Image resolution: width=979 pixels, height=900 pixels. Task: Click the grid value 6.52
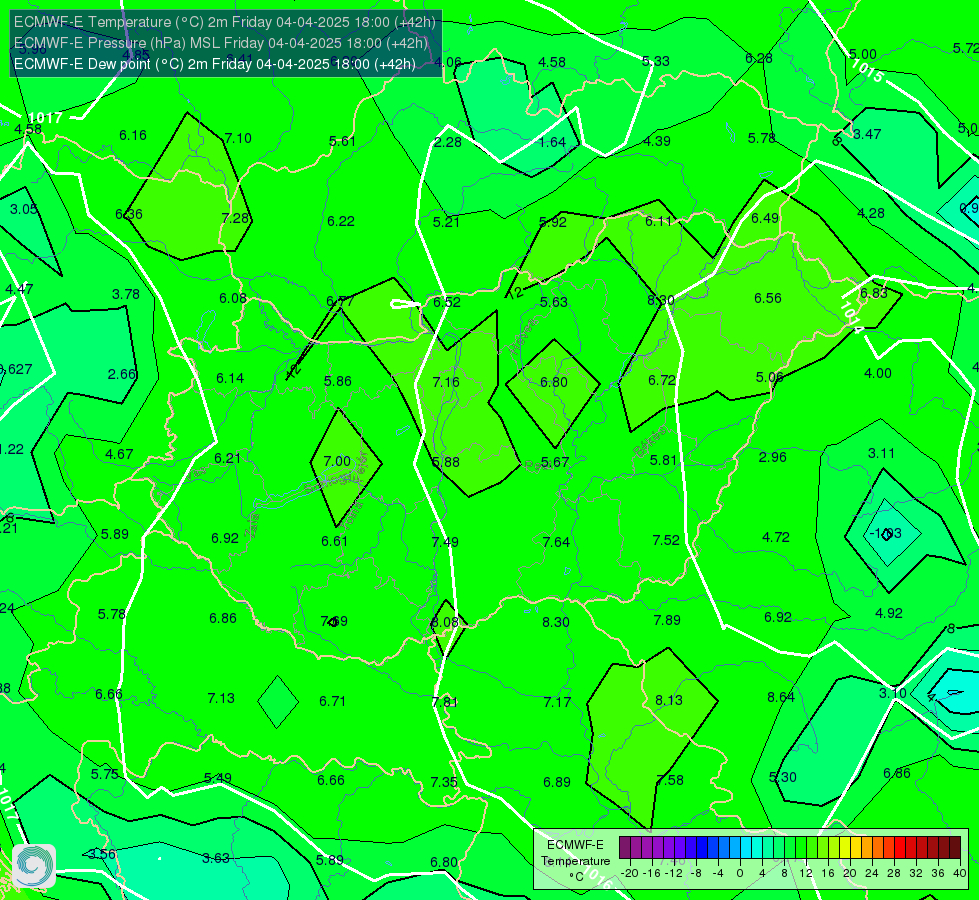coord(447,302)
